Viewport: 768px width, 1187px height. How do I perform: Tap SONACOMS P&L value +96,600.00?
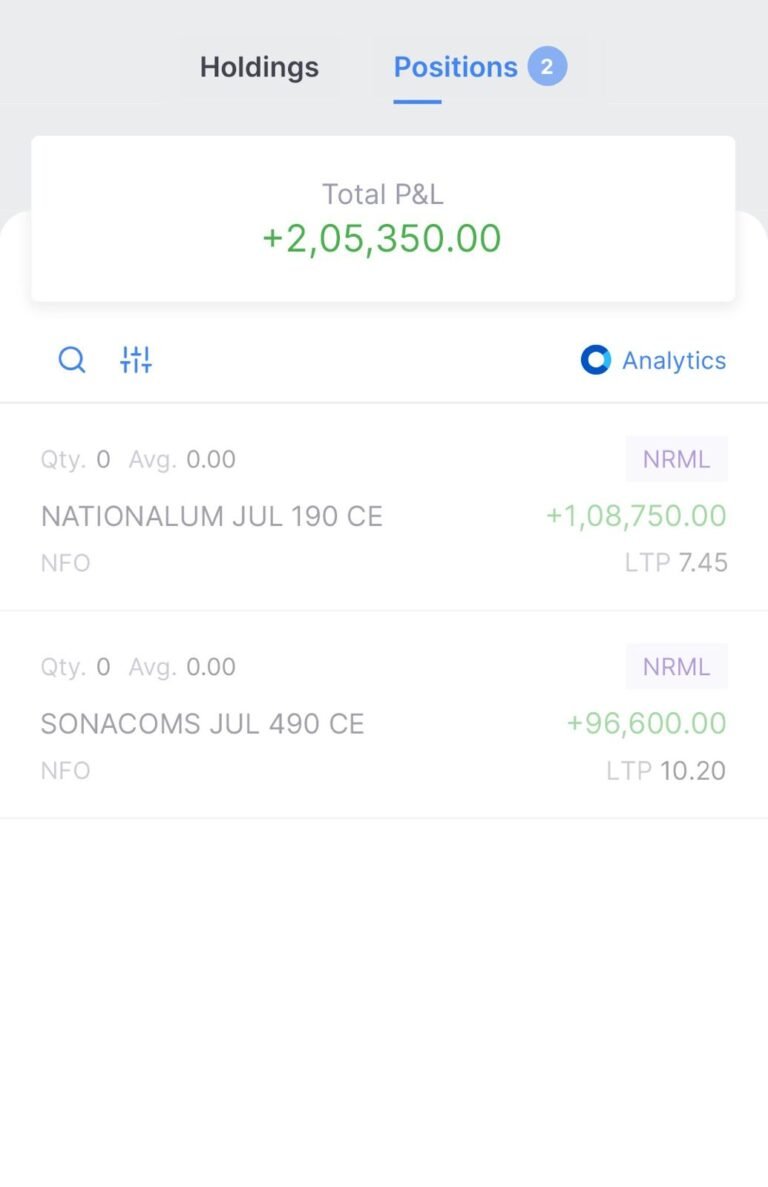pyautogui.click(x=646, y=723)
